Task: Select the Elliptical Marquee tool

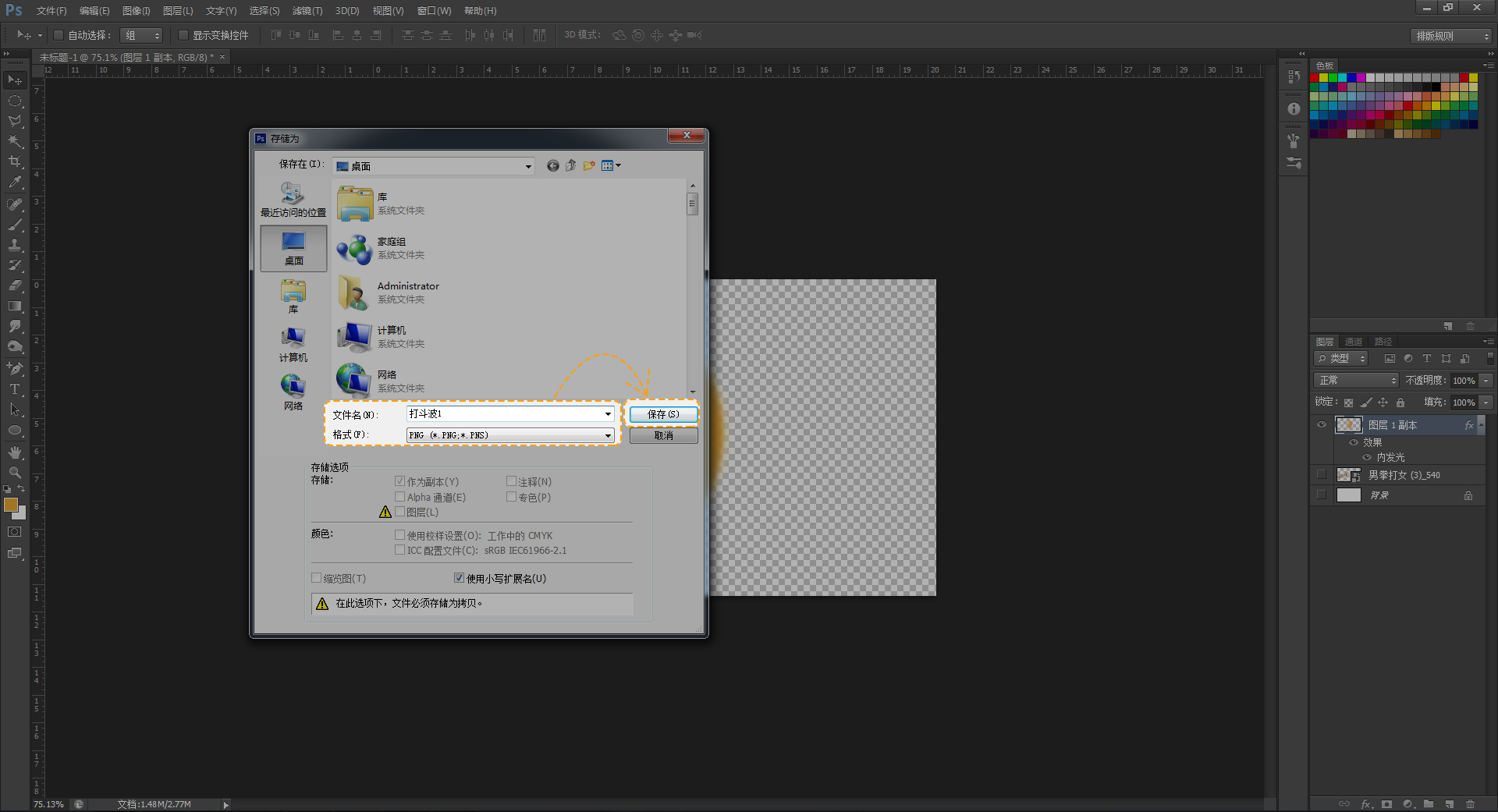Action: click(15, 101)
